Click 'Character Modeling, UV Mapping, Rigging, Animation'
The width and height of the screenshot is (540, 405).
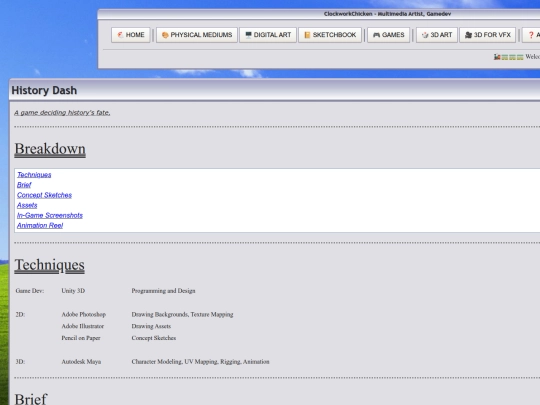tap(200, 362)
